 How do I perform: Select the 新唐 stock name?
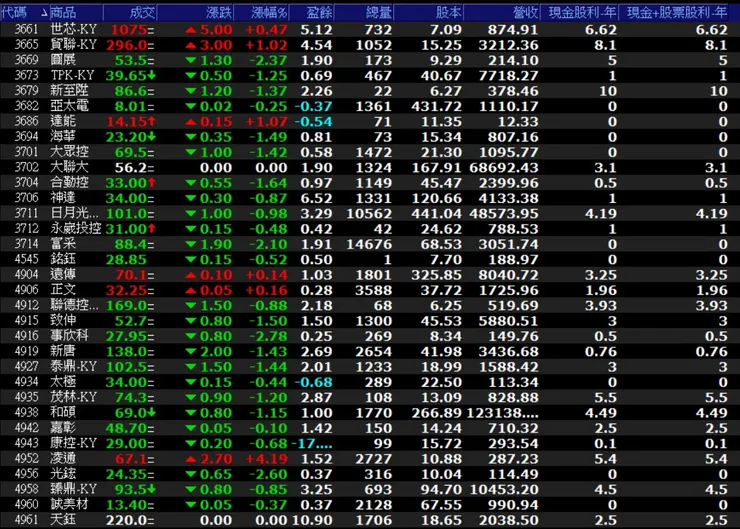(x=63, y=351)
